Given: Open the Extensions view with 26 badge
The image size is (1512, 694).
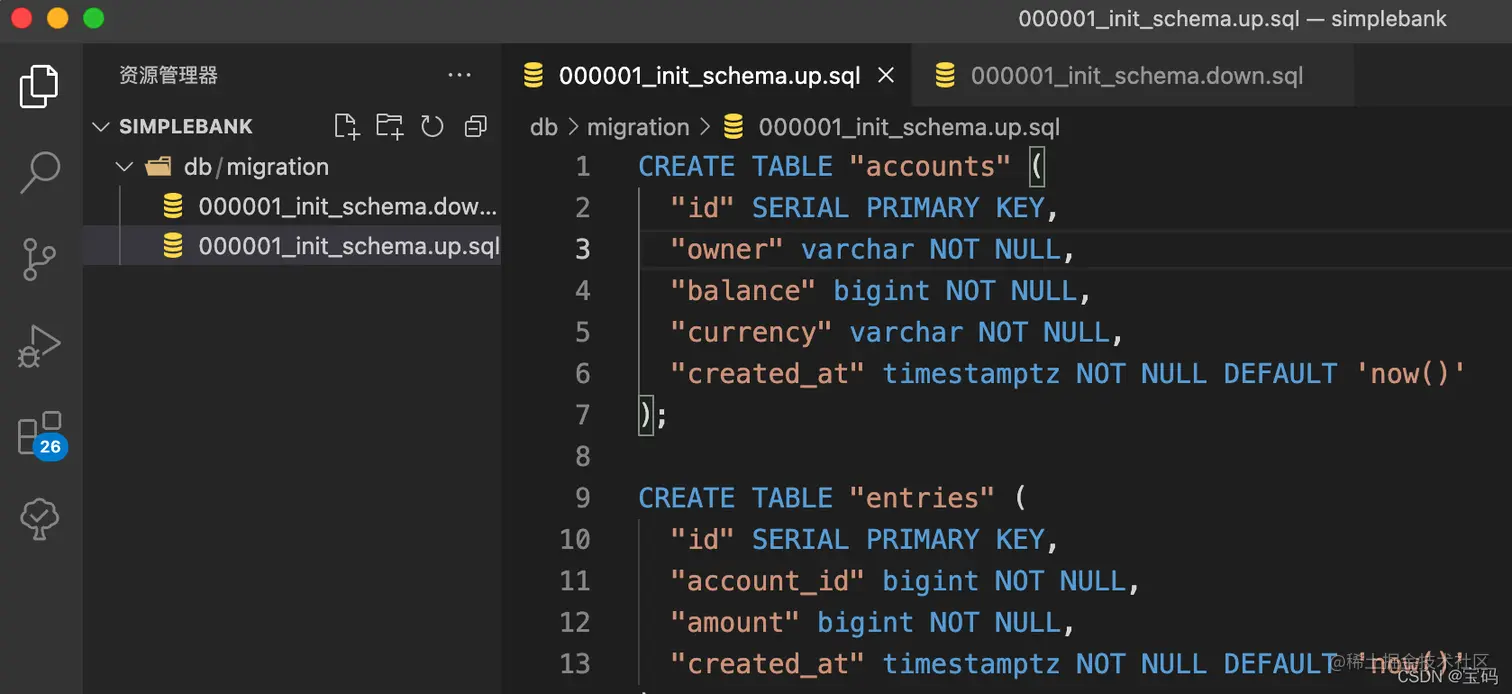Looking at the screenshot, I should click(40, 434).
